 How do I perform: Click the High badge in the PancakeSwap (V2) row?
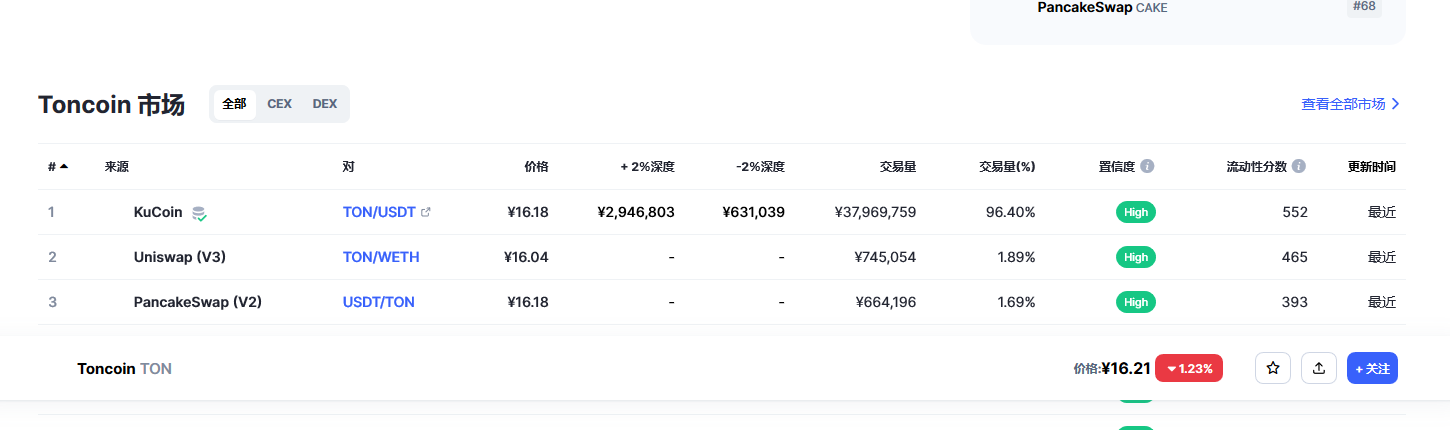pyautogui.click(x=1136, y=302)
